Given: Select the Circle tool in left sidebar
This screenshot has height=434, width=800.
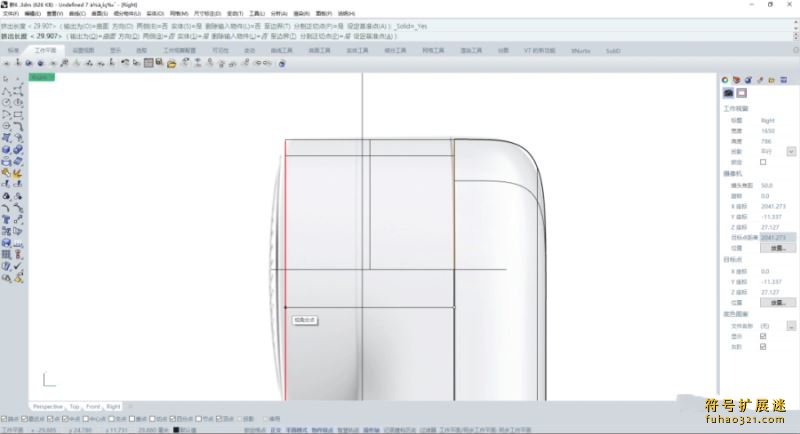Looking at the screenshot, I should click(6, 103).
